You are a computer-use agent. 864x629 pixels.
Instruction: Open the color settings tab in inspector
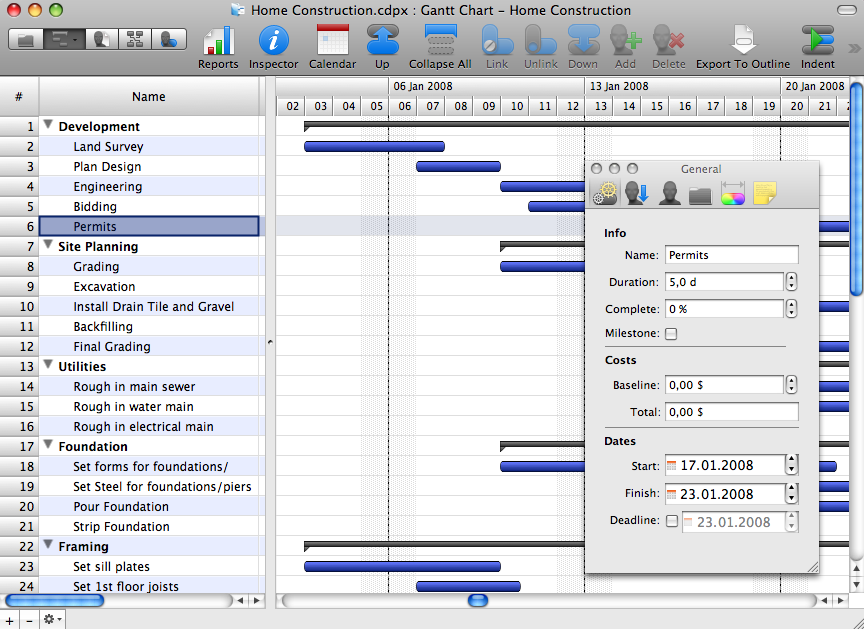coord(732,193)
